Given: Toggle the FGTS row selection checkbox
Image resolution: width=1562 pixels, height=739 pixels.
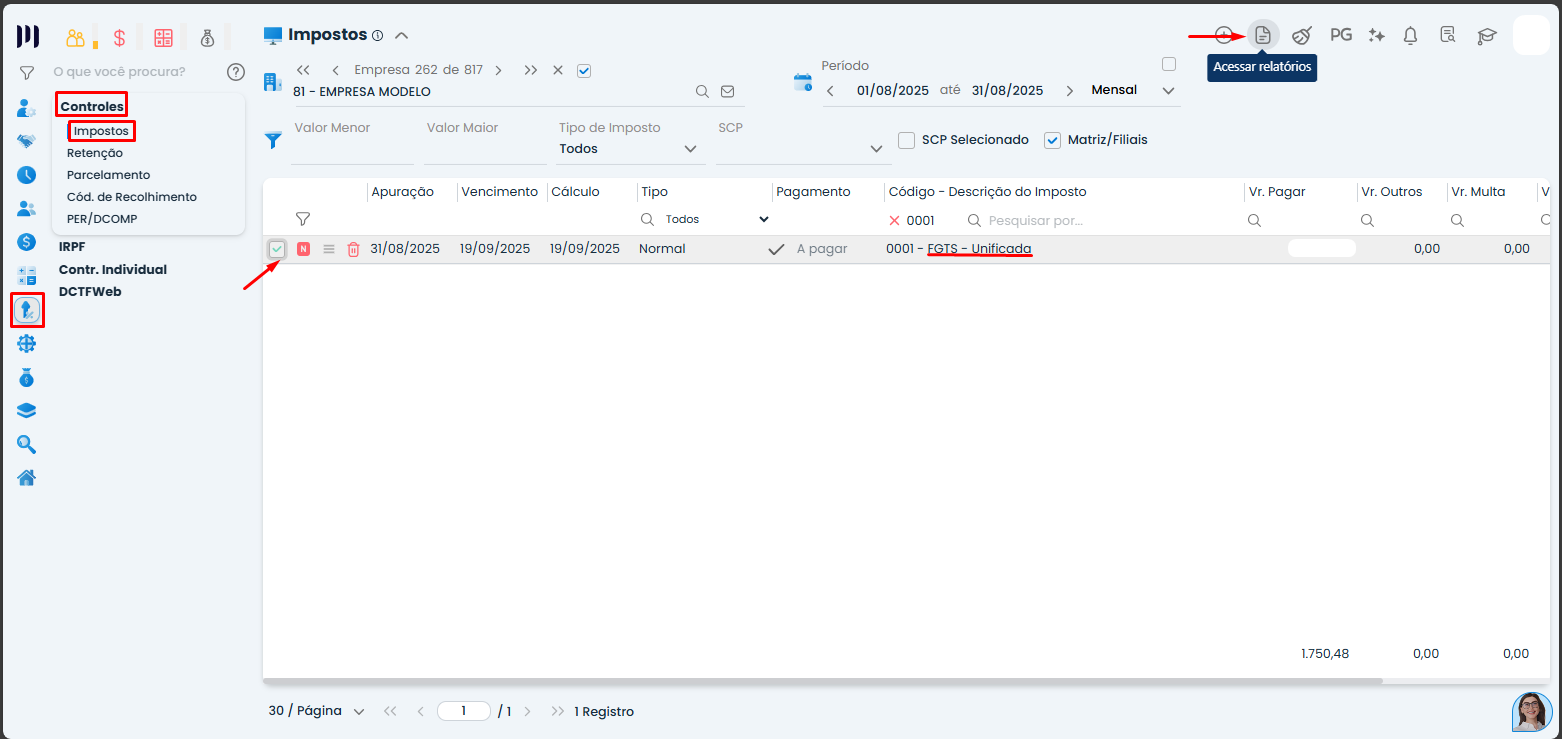Looking at the screenshot, I should click(x=277, y=249).
